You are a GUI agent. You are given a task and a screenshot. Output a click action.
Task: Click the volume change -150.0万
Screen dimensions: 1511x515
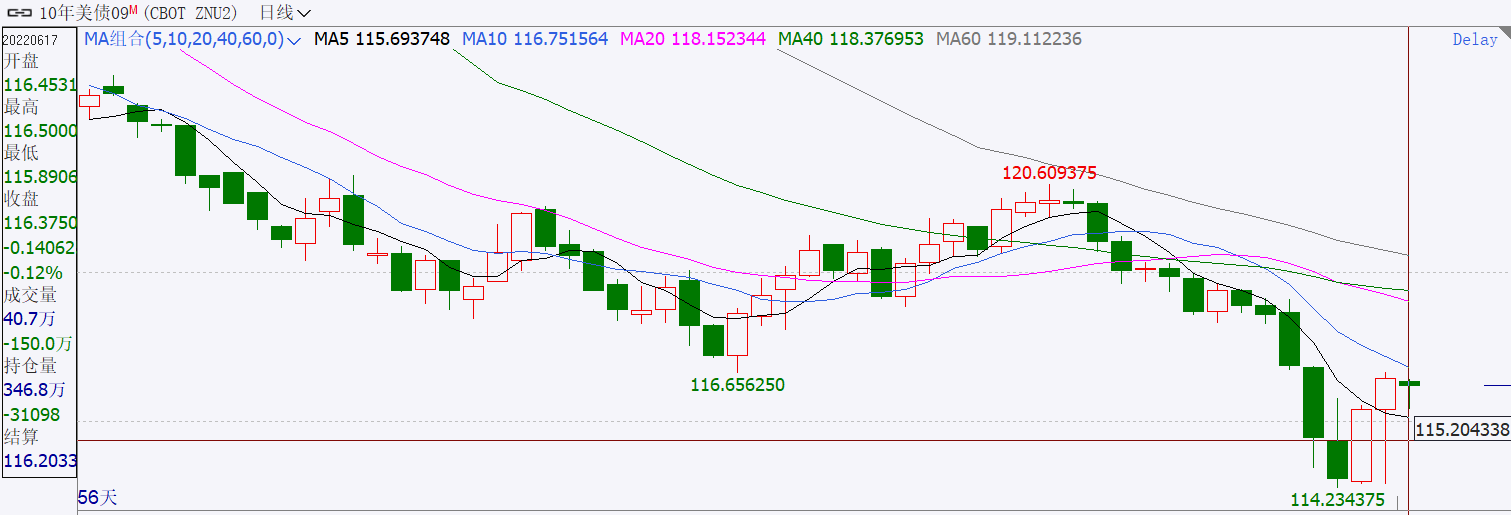click(x=39, y=343)
